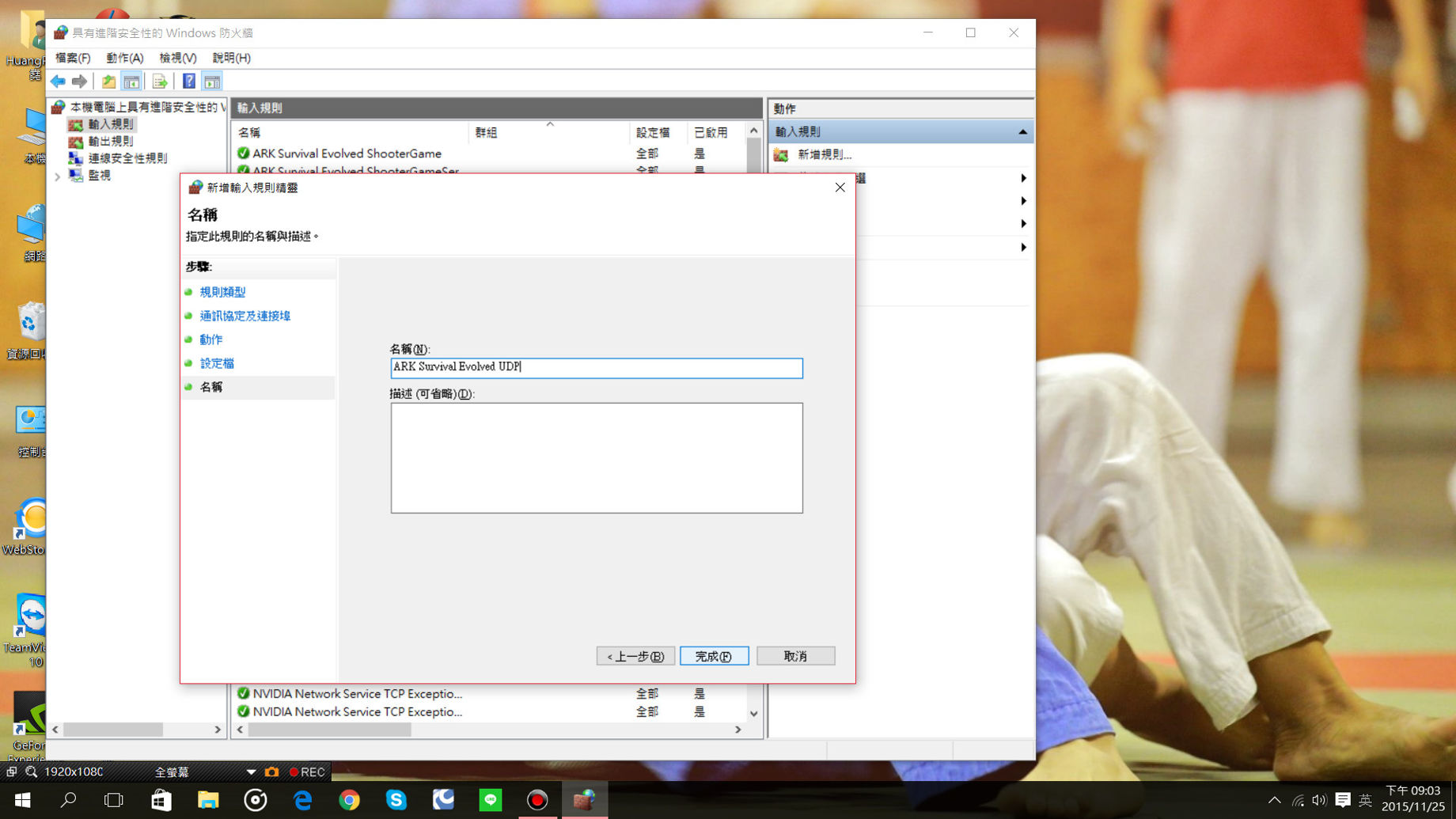
Task: Open File Explorer from the taskbar
Action: 208,800
